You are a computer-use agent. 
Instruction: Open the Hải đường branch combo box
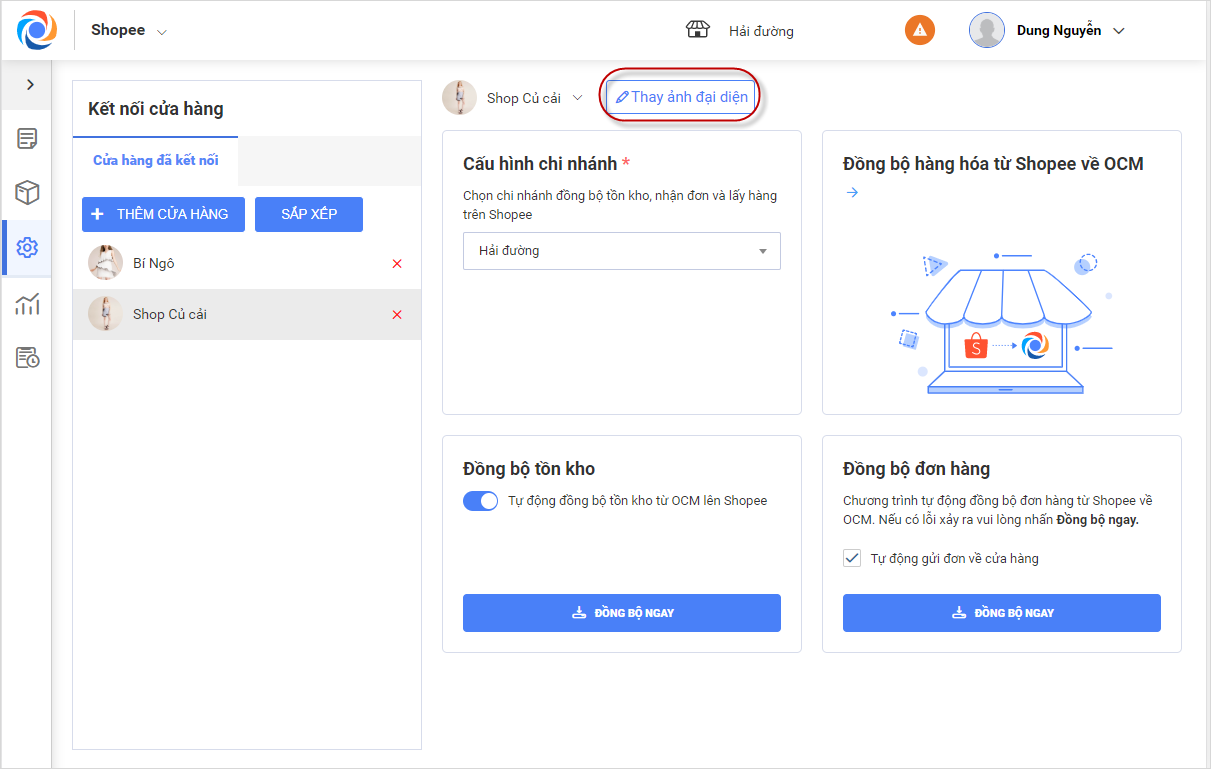coord(622,251)
